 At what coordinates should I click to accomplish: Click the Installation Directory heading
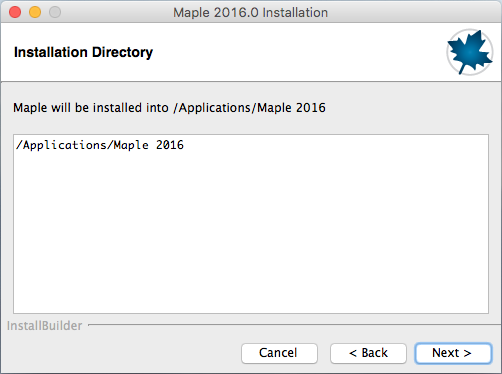coord(83,52)
